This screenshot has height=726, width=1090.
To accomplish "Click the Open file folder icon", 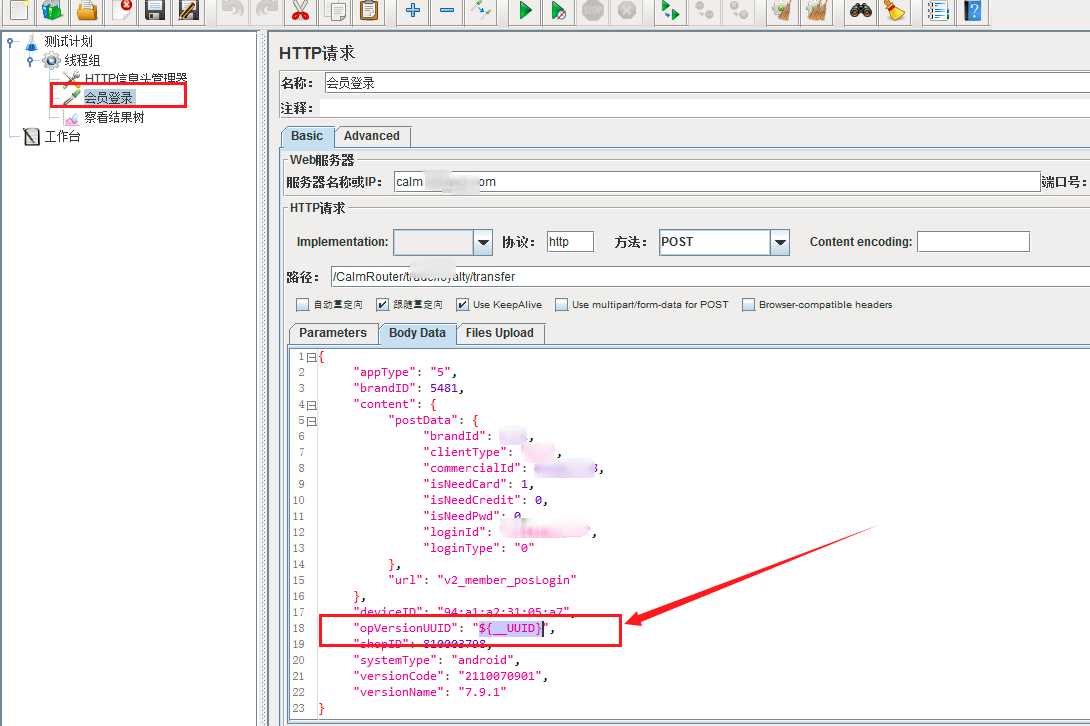I will point(87,9).
